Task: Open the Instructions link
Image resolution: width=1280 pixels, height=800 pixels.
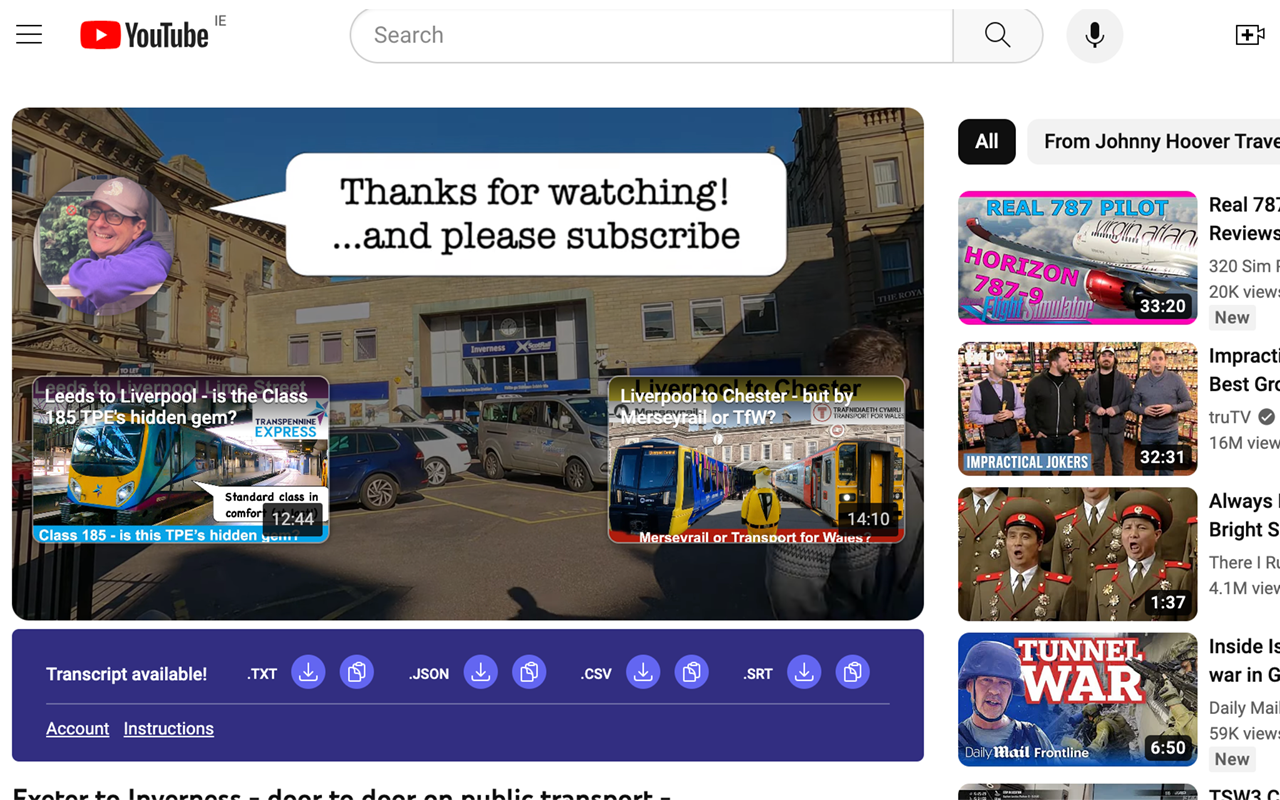Action: coord(168,728)
